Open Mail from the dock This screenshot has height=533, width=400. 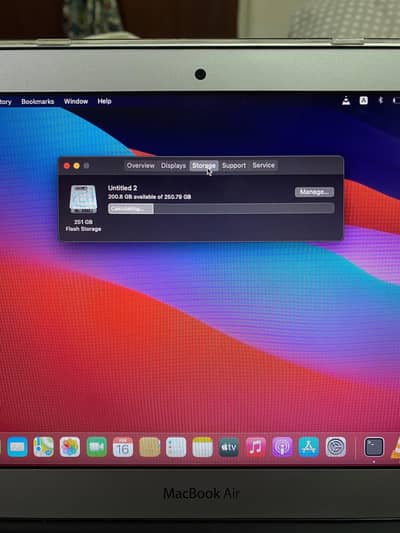[x=17, y=447]
